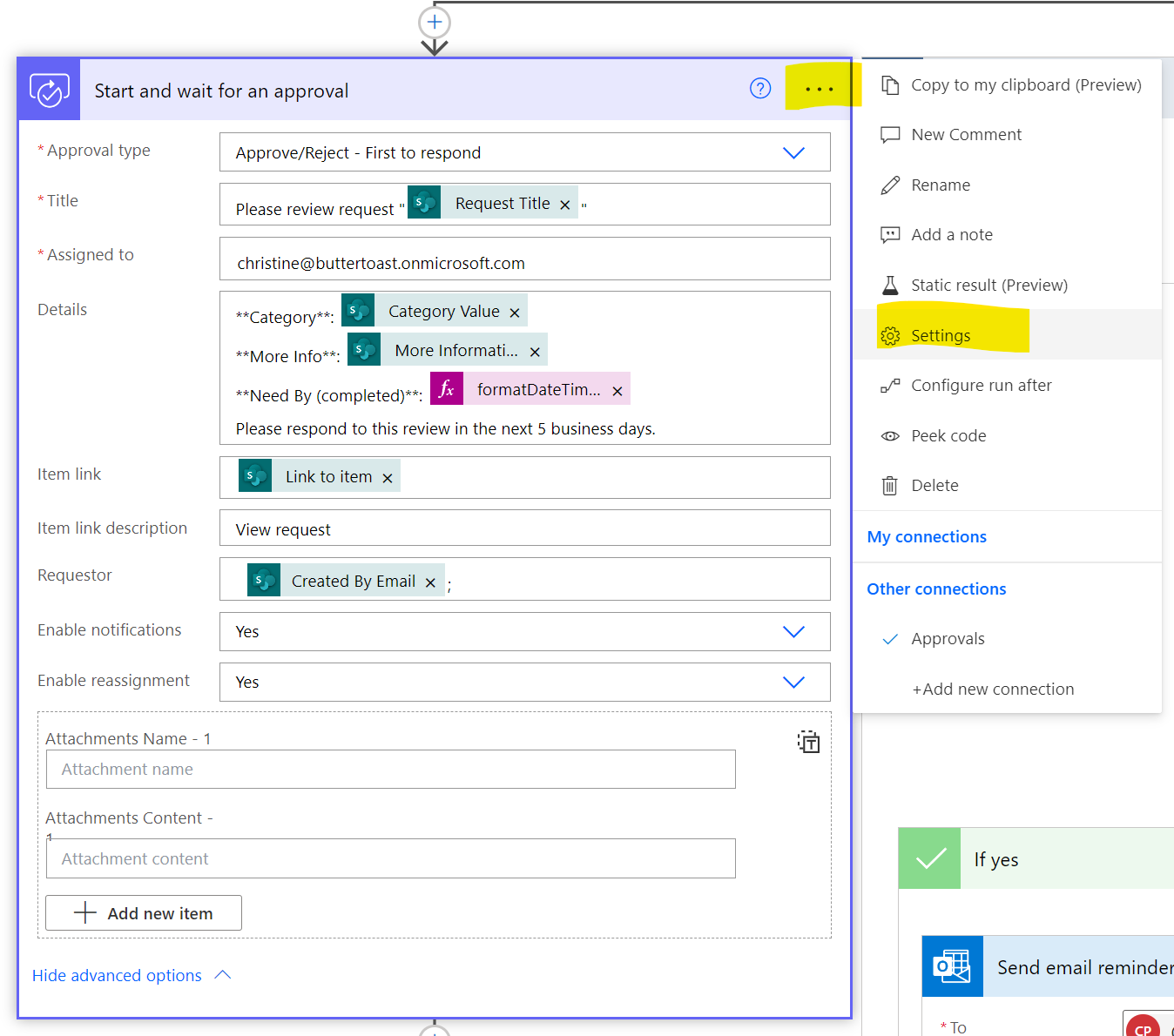Collapse advanced options via the chevron

click(x=224, y=975)
